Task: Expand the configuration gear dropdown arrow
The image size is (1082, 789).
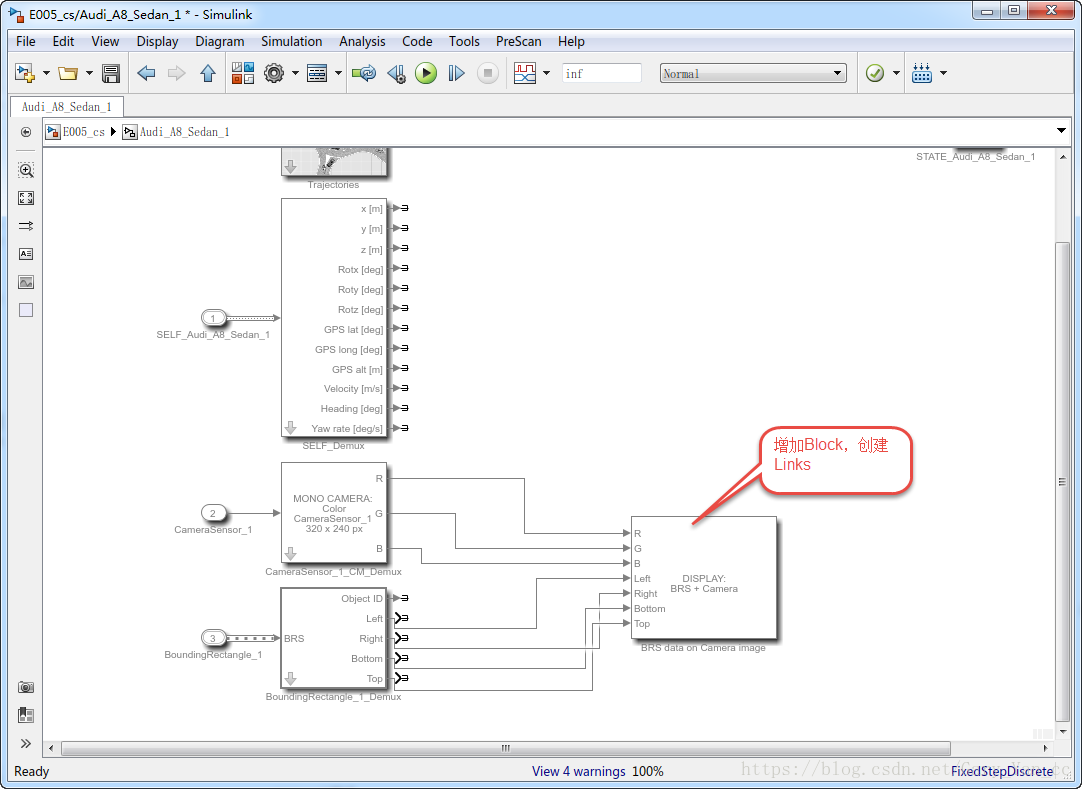Action: click(295, 73)
